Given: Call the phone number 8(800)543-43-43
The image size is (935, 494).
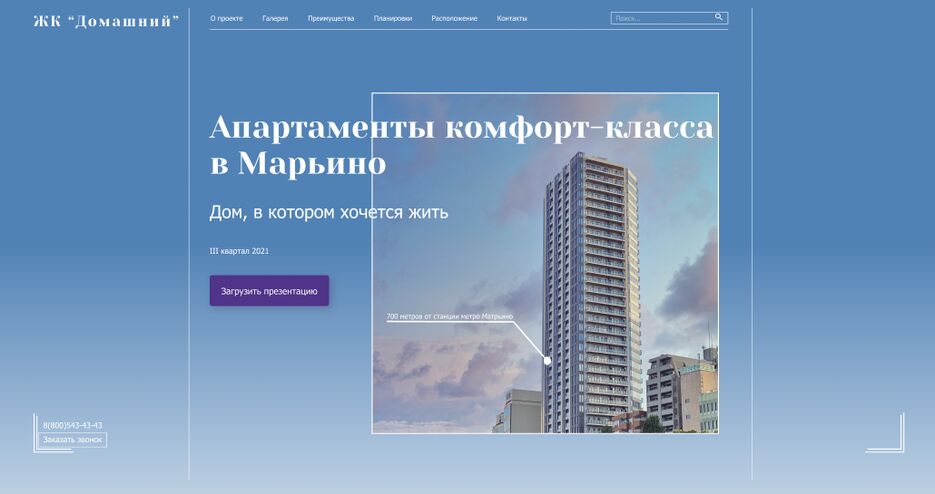Looking at the screenshot, I should pos(72,425).
